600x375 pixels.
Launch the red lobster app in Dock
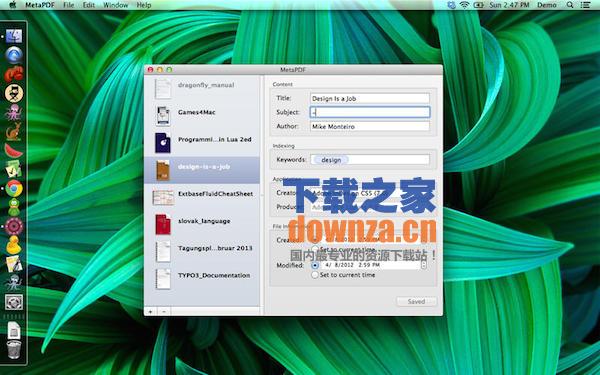pos(14,74)
